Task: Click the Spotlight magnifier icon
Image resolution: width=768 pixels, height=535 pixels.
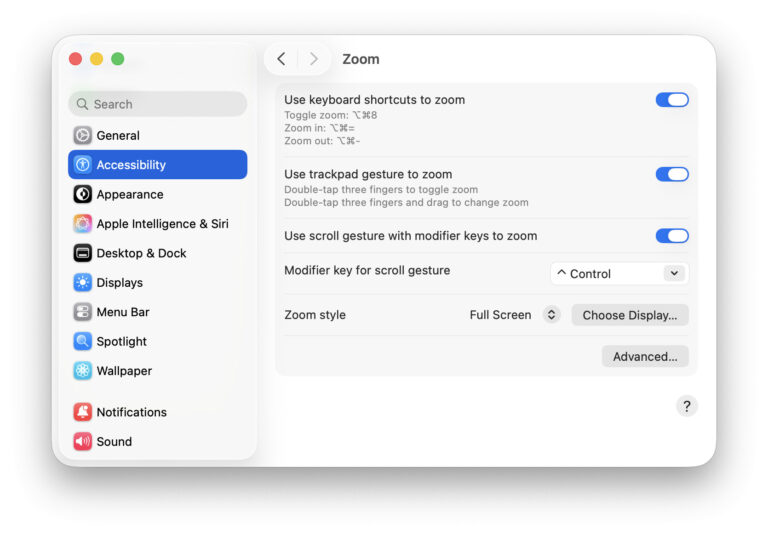Action: pos(83,341)
